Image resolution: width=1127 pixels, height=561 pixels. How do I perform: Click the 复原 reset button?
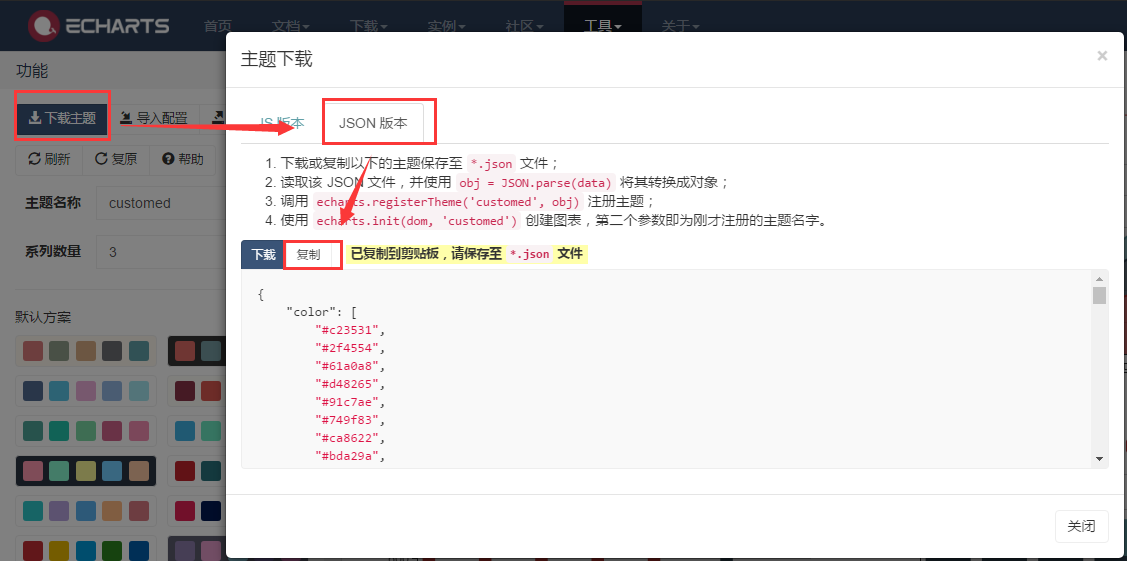[116, 159]
